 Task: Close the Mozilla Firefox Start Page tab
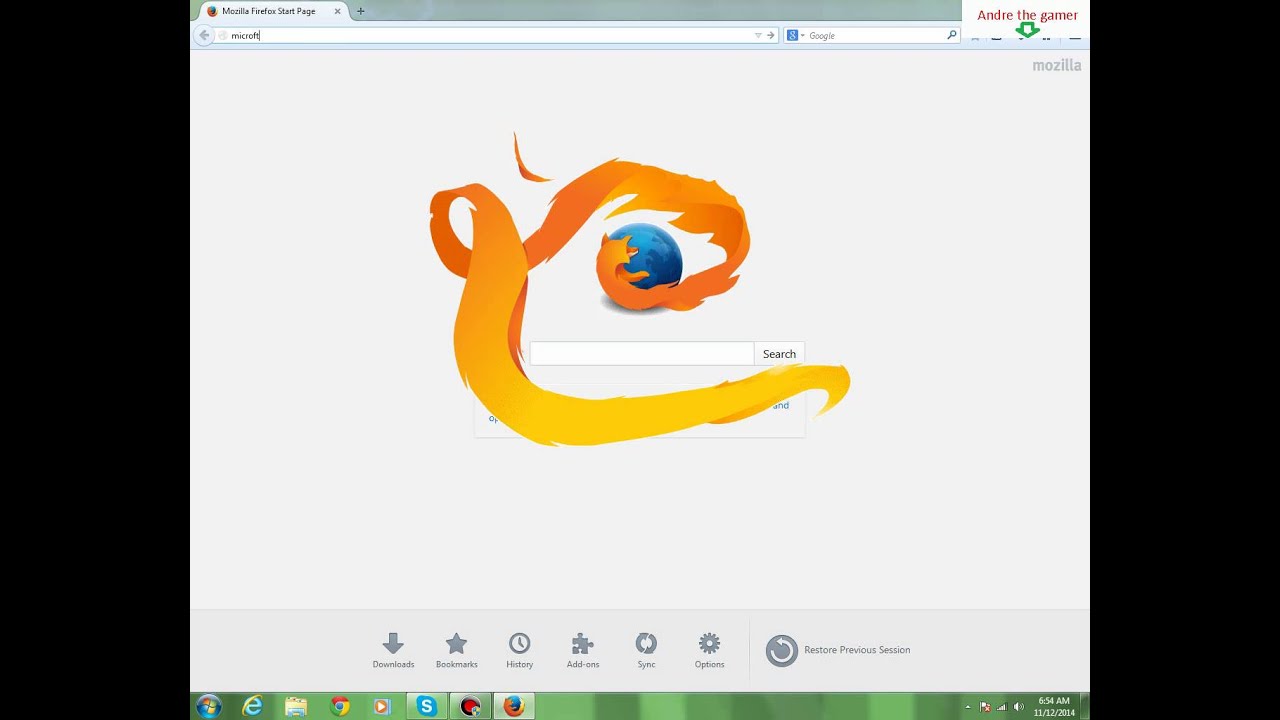click(337, 11)
